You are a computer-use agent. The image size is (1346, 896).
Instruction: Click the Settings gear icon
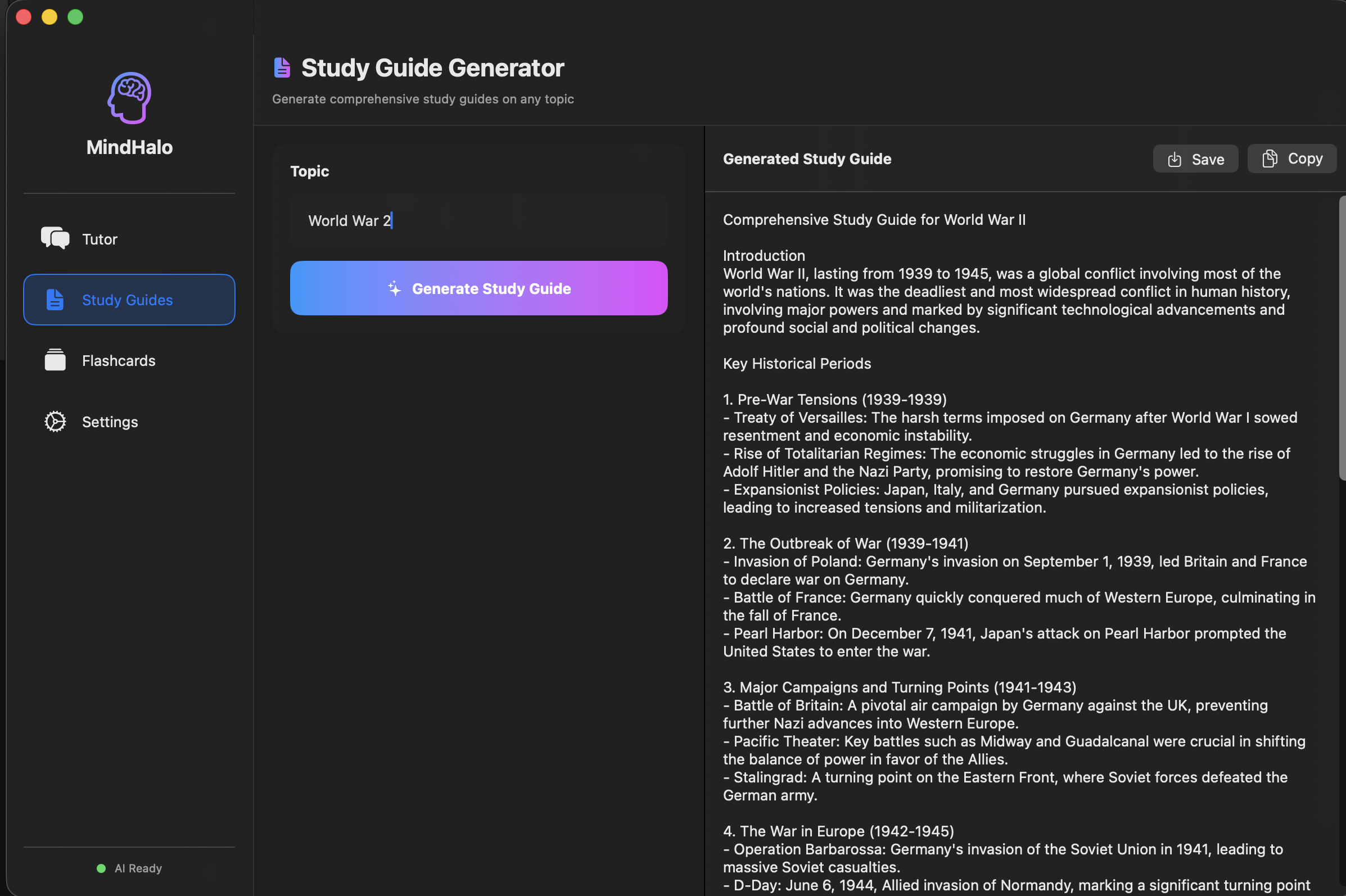point(55,421)
